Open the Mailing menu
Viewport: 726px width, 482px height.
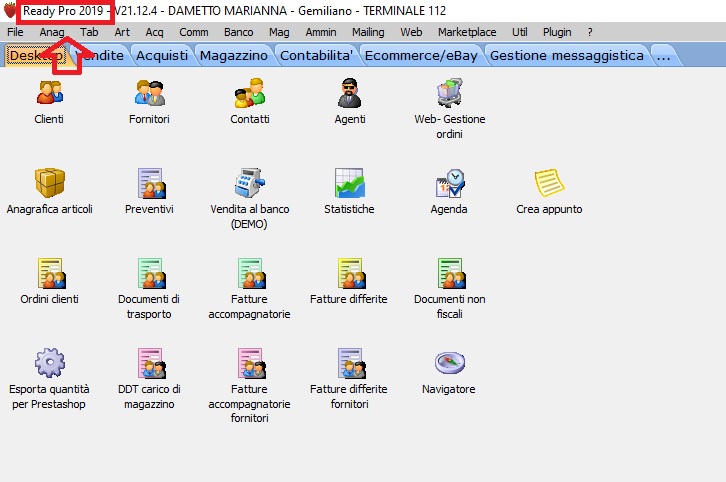point(368,32)
